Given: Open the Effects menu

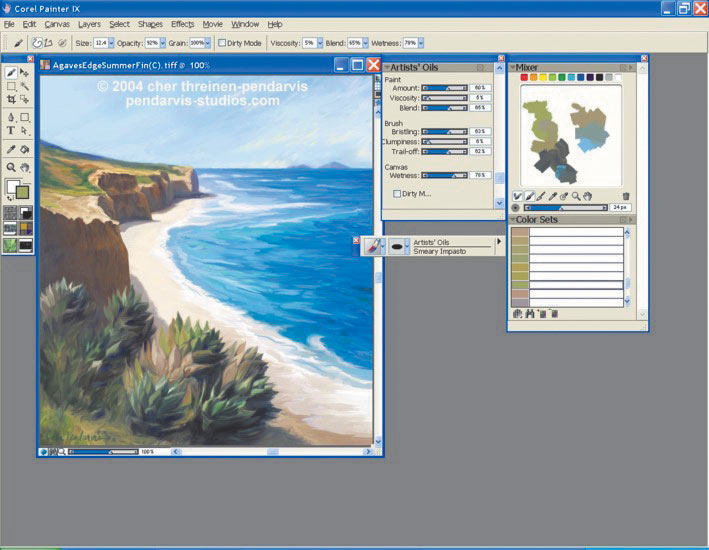Looking at the screenshot, I should [x=183, y=24].
